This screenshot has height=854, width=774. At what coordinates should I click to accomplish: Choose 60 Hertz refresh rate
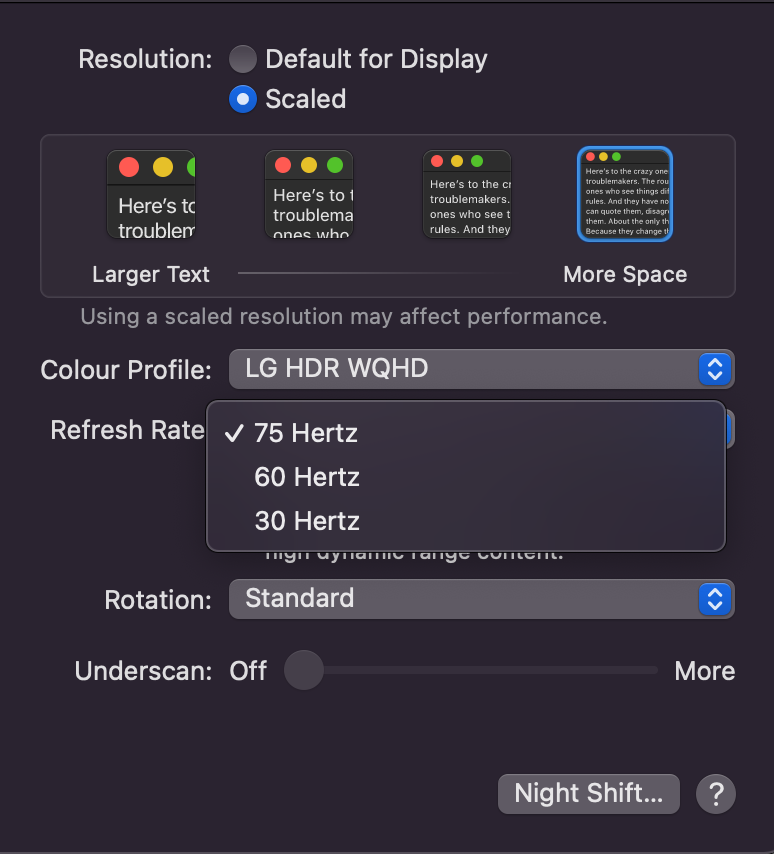307,477
